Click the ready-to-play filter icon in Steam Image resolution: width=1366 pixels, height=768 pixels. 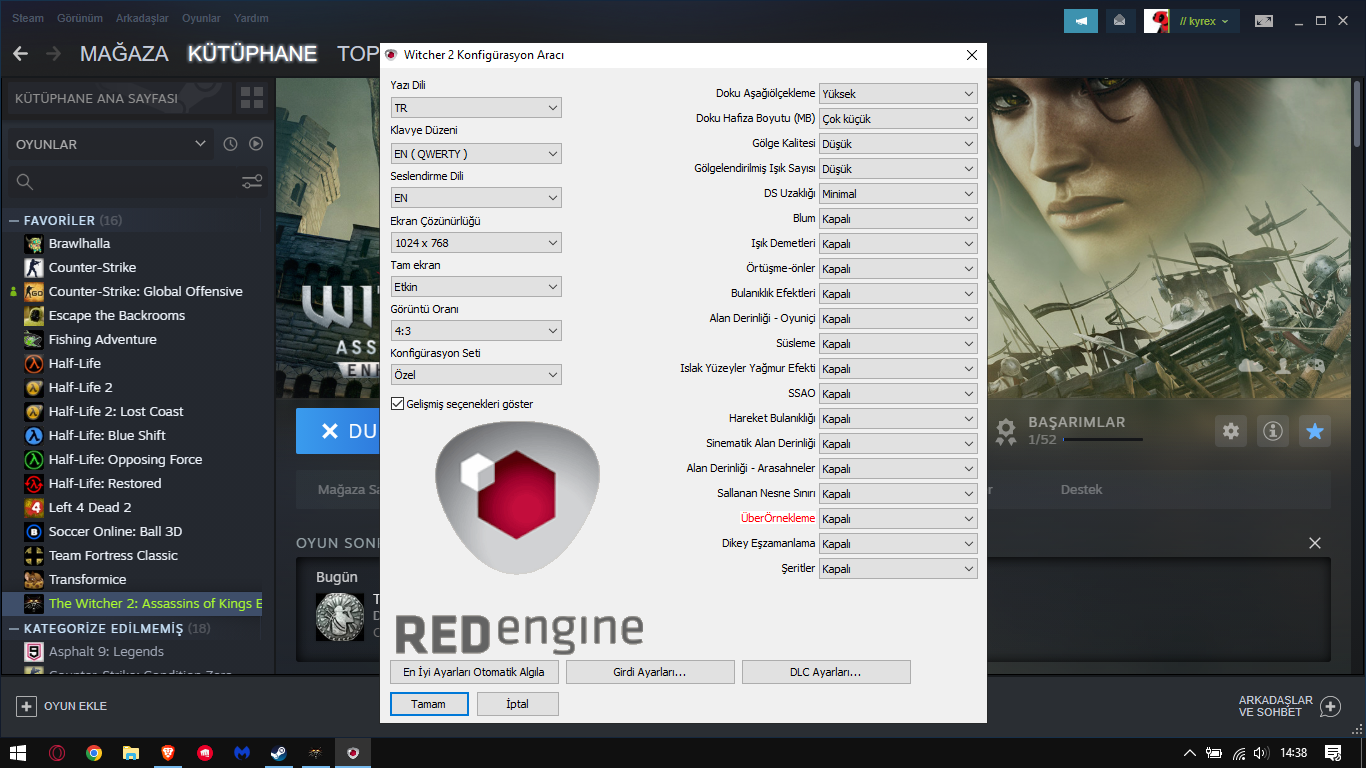pos(256,144)
